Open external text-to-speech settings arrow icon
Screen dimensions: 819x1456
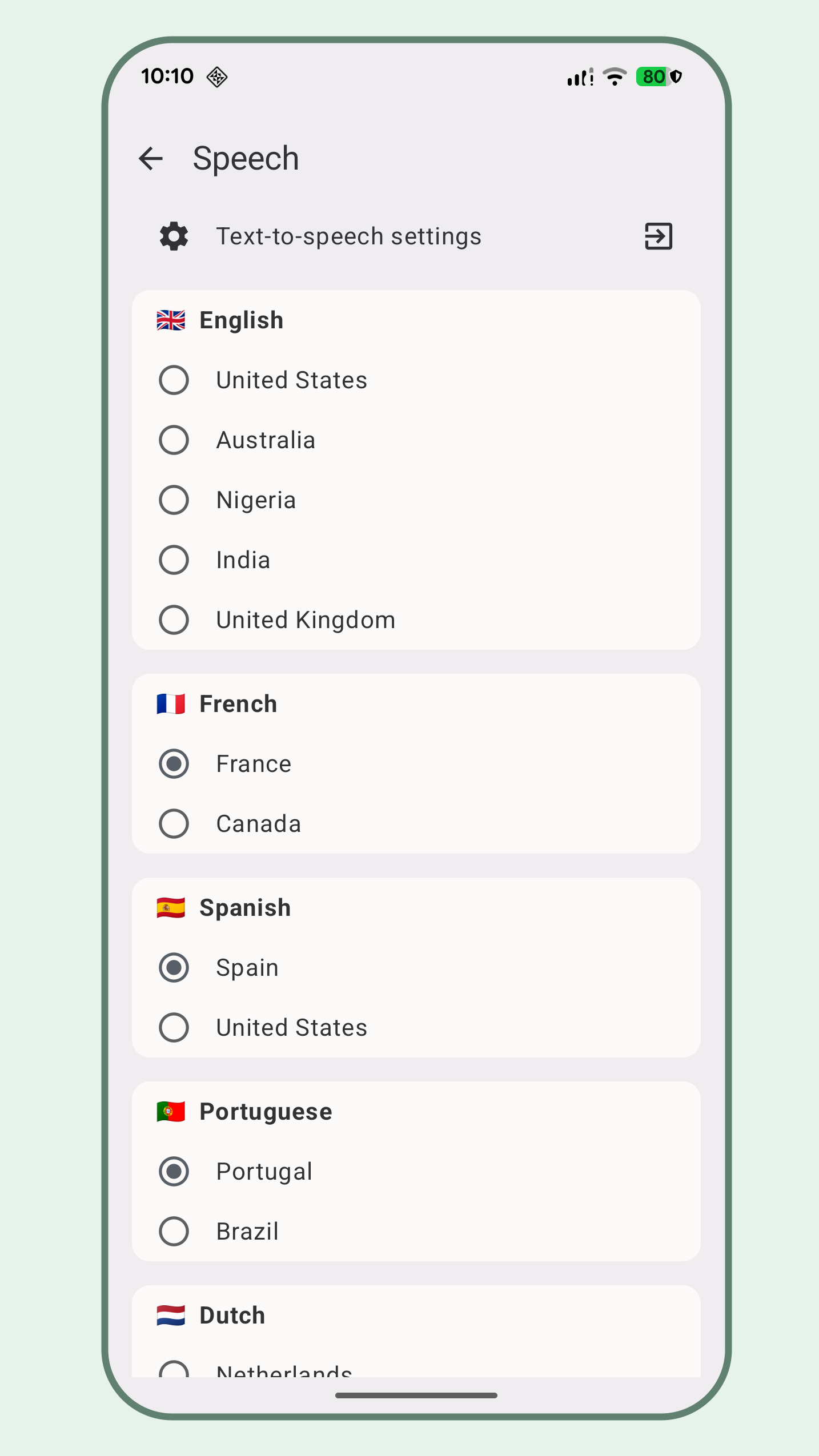point(658,236)
